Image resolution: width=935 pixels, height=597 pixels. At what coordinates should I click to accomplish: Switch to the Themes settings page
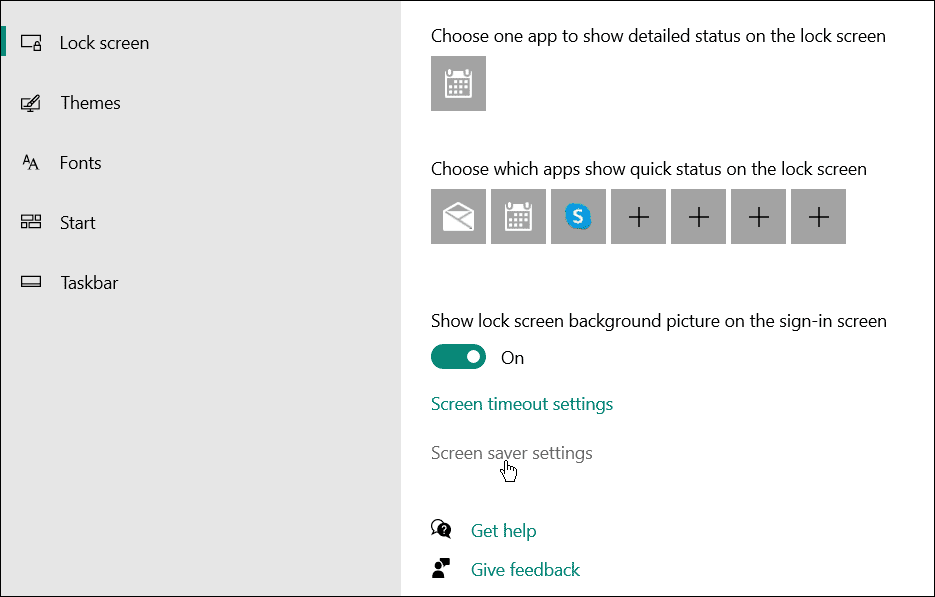(90, 102)
